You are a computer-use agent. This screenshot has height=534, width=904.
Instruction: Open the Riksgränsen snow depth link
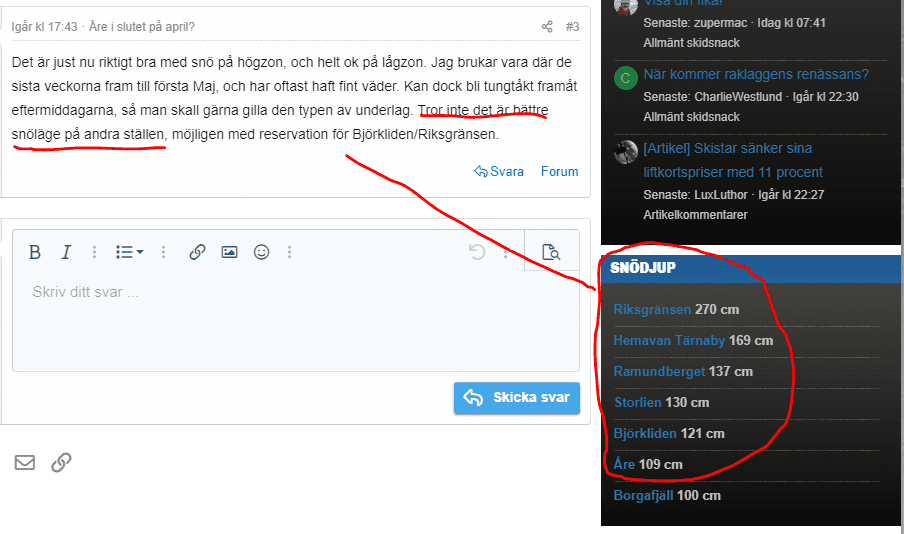(x=652, y=309)
